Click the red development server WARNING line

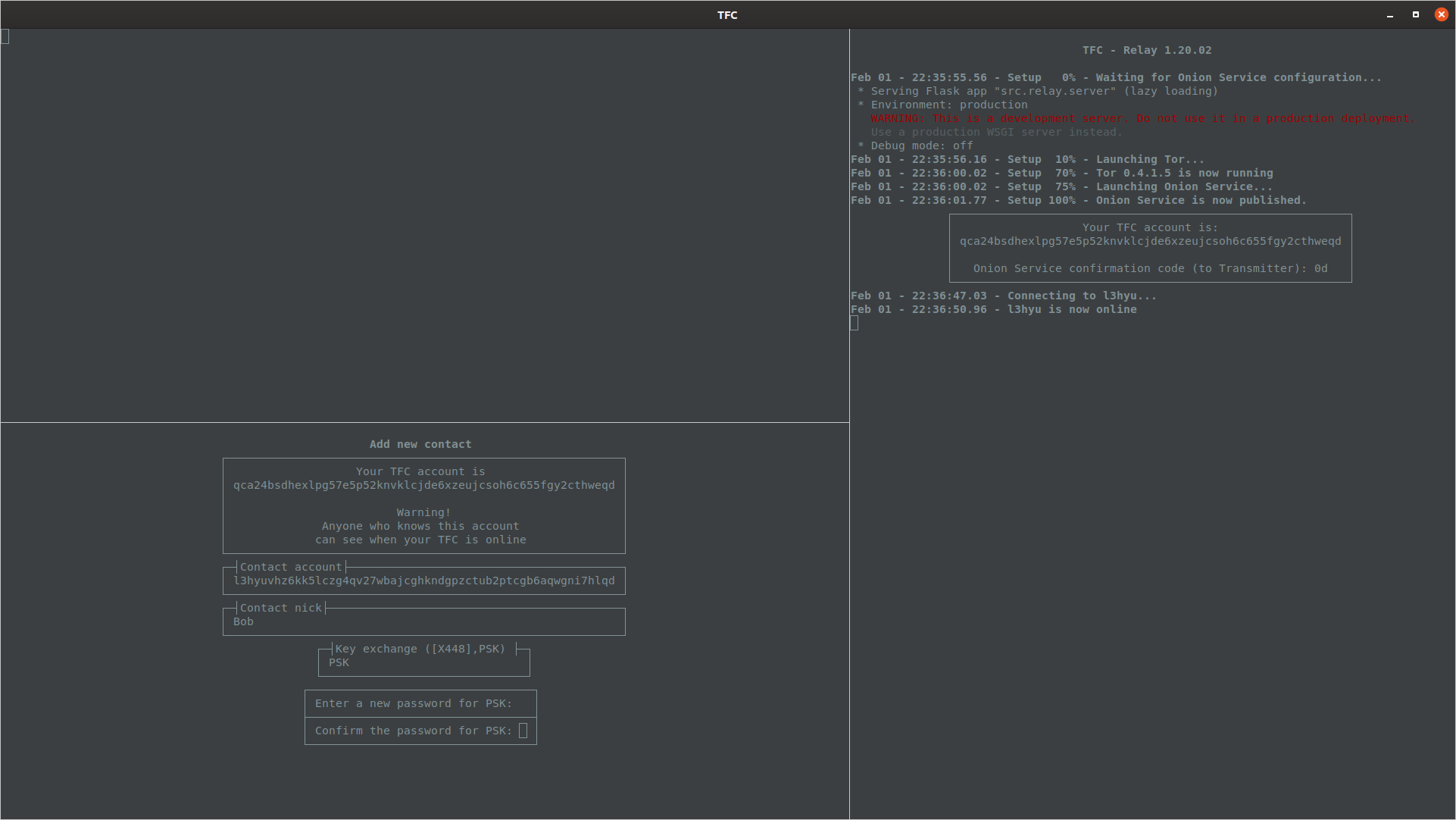(x=1142, y=118)
